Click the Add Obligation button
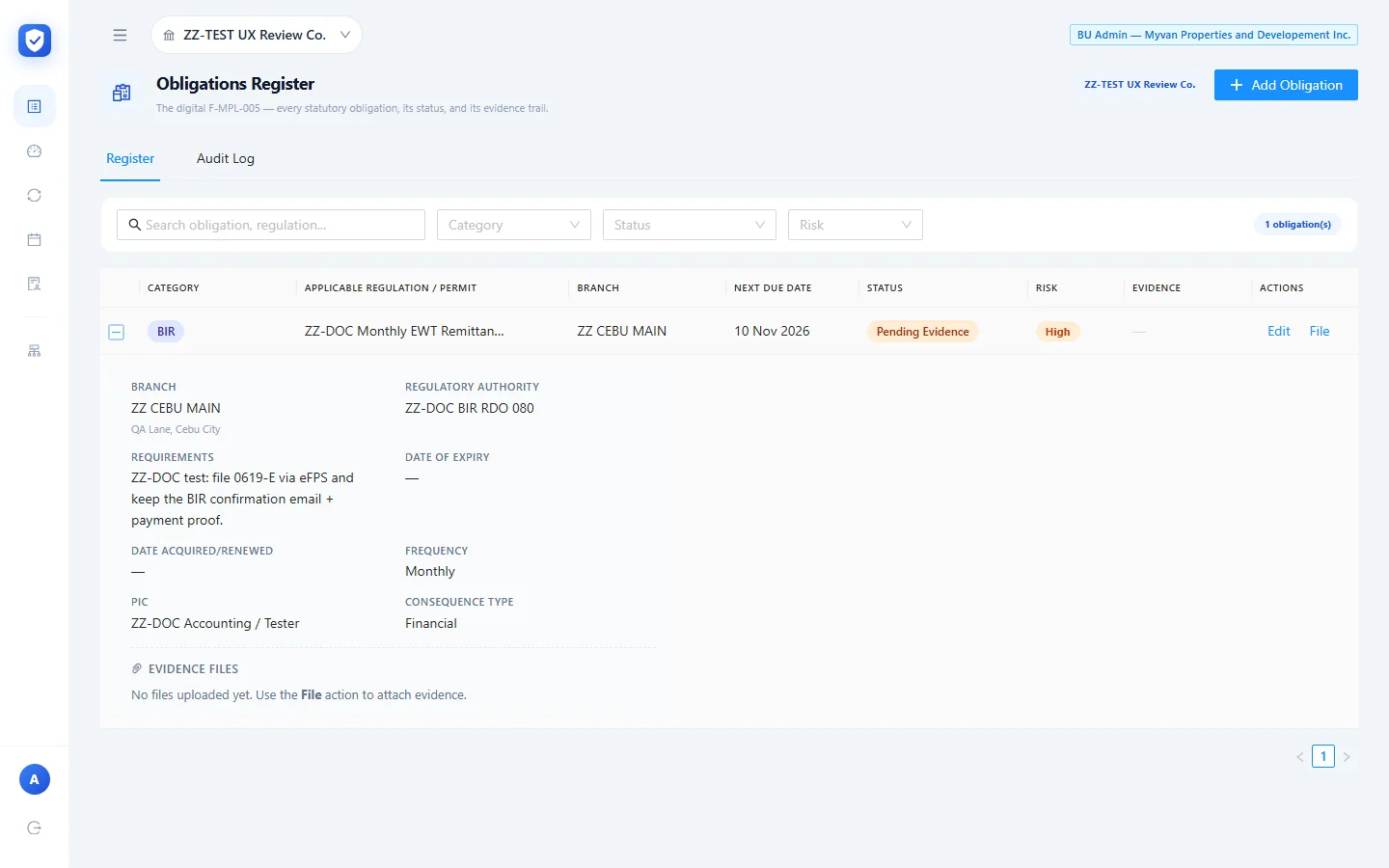Viewport: 1389px width, 868px height. (1286, 85)
